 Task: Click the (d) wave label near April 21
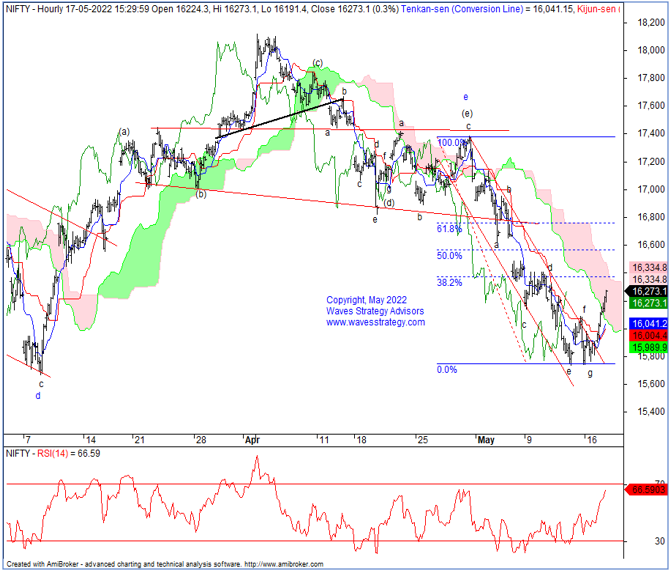[389, 203]
